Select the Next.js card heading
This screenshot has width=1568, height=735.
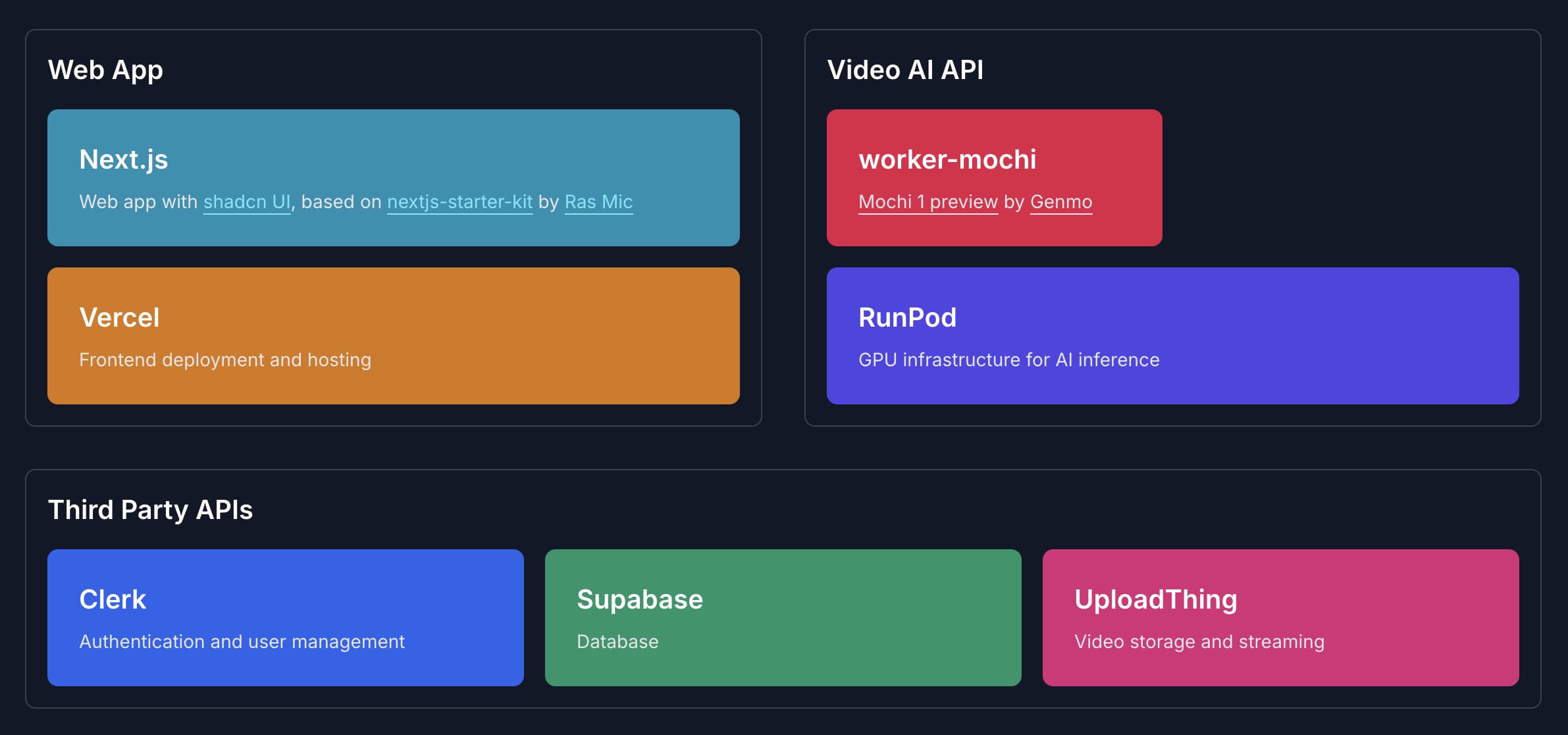pyautogui.click(x=124, y=159)
